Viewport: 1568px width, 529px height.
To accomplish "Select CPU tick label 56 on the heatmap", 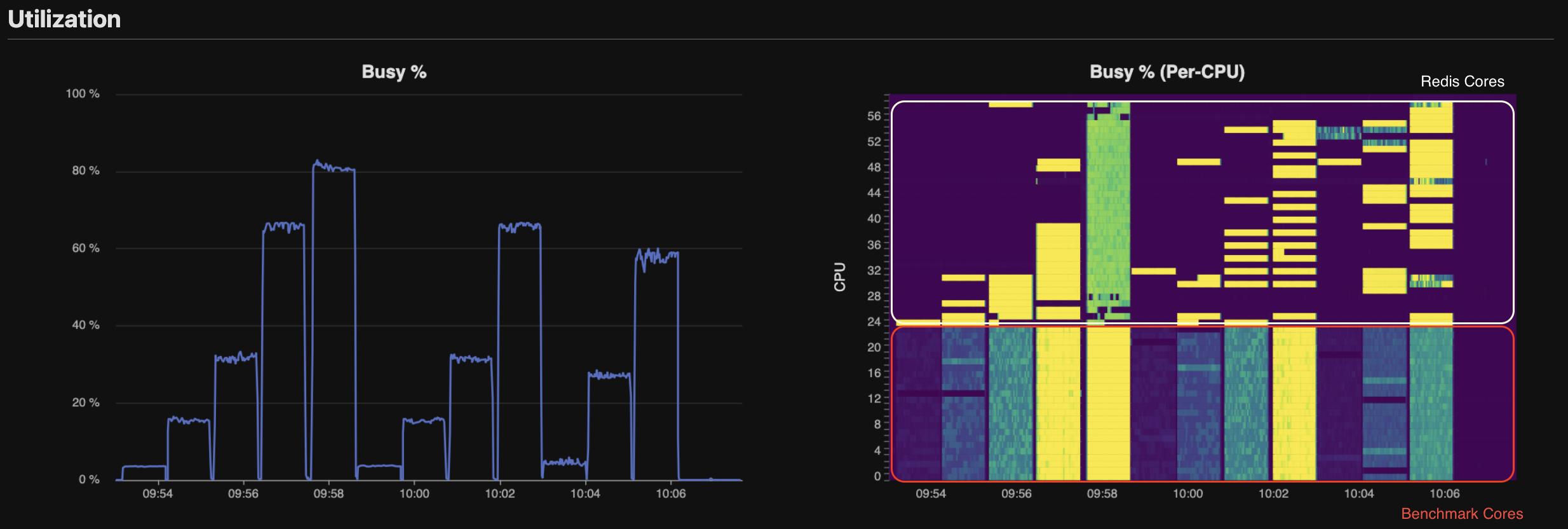I will pyautogui.click(x=874, y=116).
